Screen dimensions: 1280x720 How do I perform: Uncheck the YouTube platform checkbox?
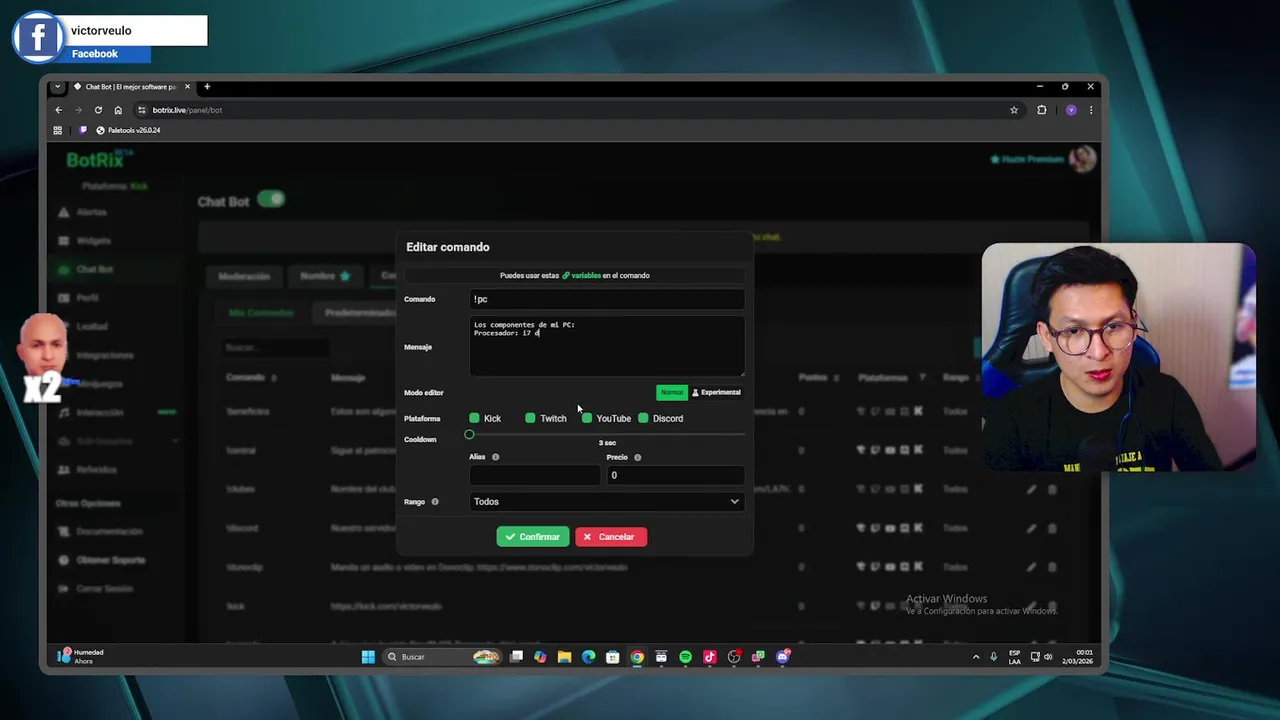(587, 418)
